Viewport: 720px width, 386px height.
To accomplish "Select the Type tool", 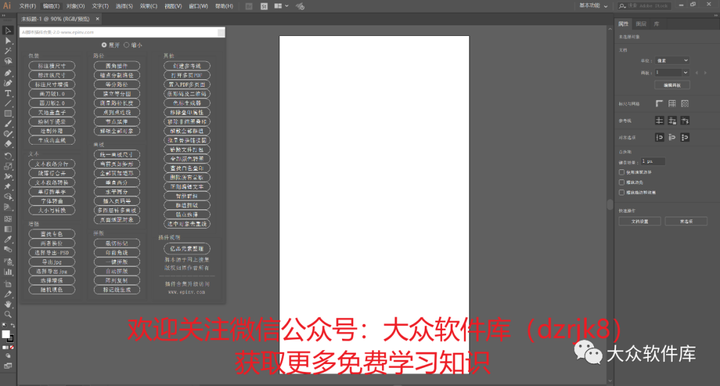I will 8,93.
